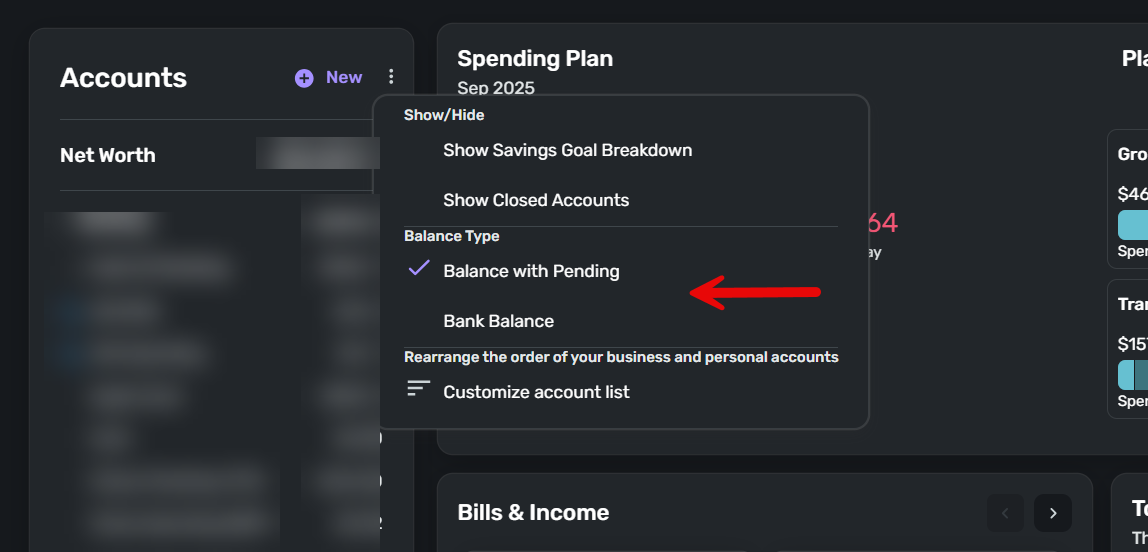
Task: Toggle Show Closed Accounts option
Action: [536, 200]
